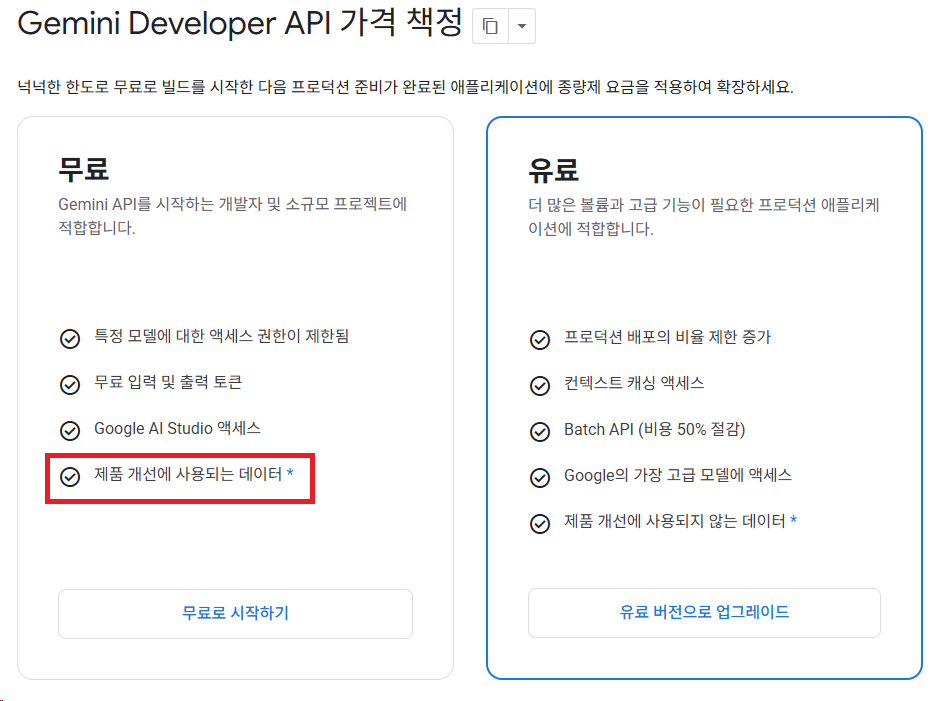Image resolution: width=933 pixels, height=701 pixels.
Task: Select the 유료 plan heading
Action: pyautogui.click(x=553, y=170)
